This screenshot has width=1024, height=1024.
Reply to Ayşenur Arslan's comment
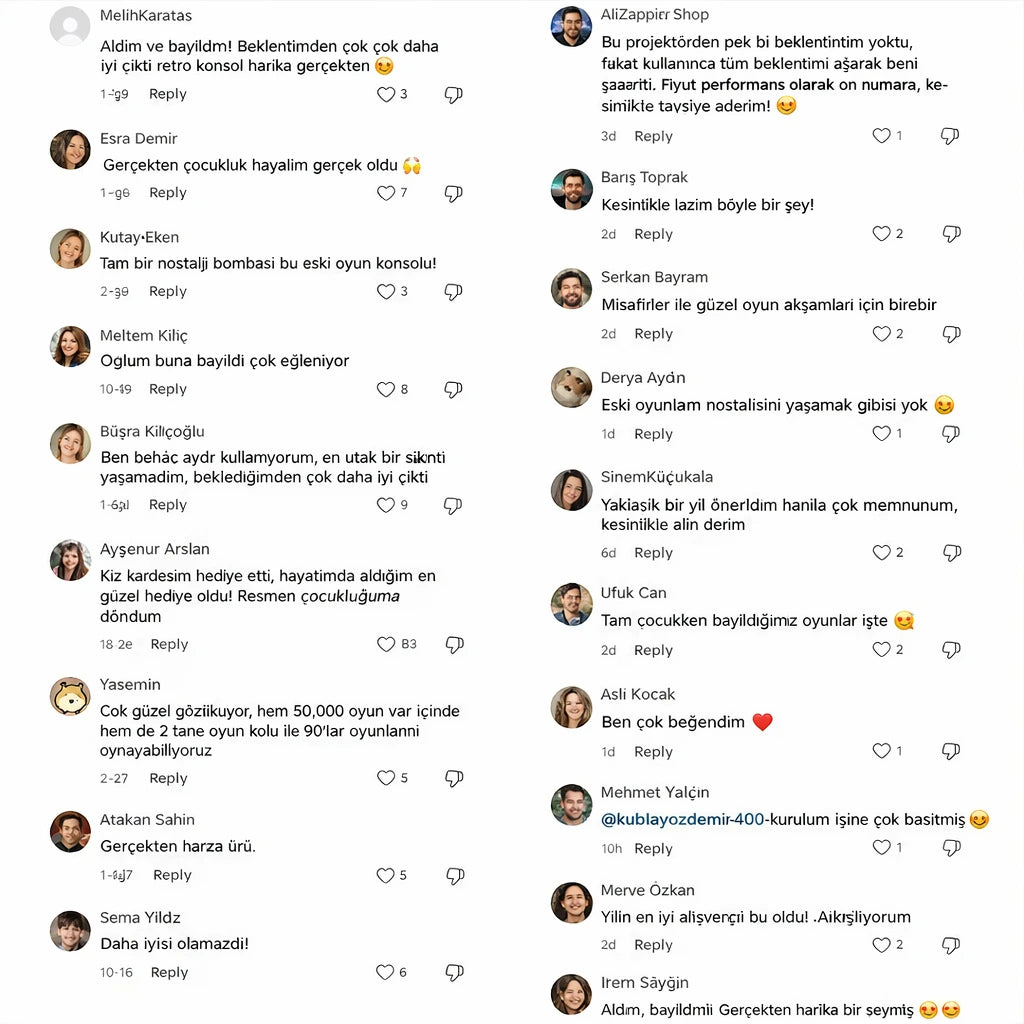click(x=169, y=644)
